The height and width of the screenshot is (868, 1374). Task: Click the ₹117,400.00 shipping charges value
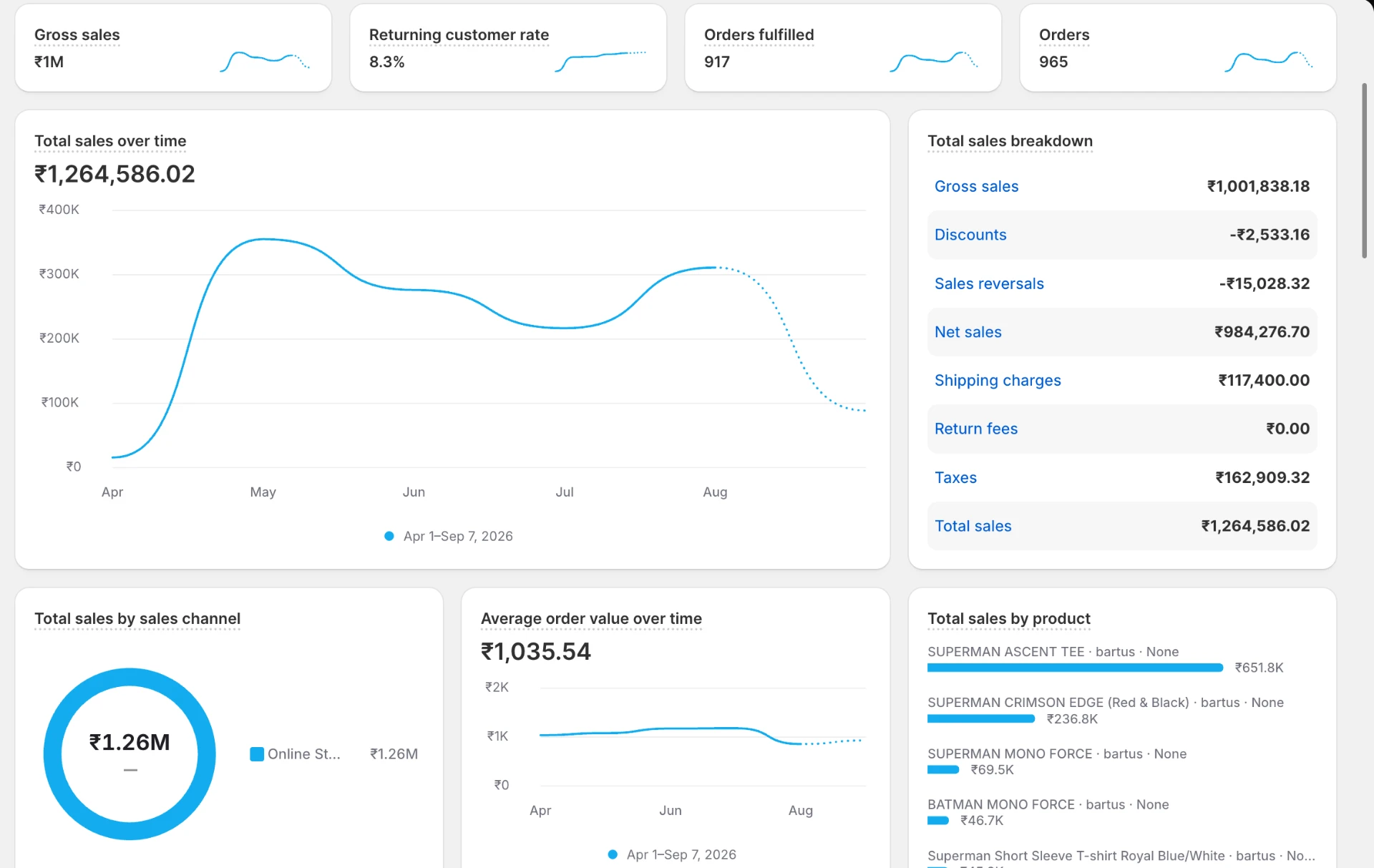pos(1264,381)
